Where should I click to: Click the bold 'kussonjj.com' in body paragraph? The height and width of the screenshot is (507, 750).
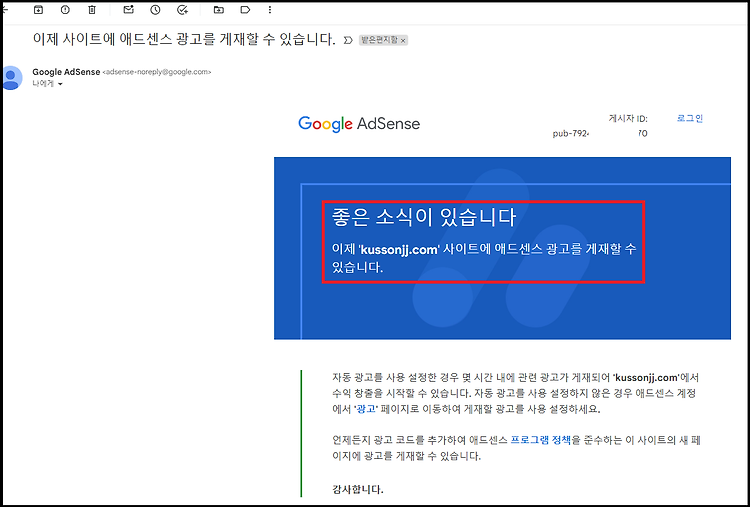click(x=646, y=377)
